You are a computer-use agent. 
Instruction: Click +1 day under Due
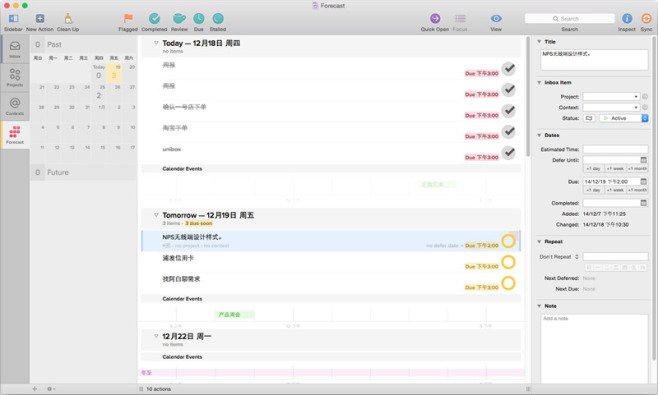(593, 190)
